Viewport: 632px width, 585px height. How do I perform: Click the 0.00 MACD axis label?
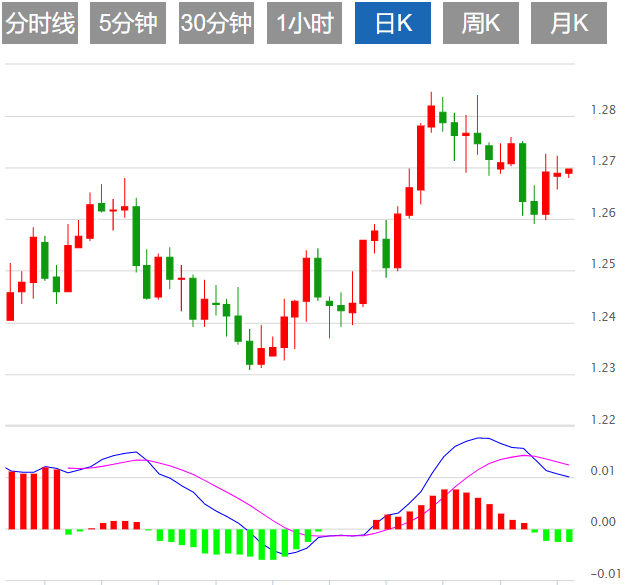click(x=603, y=522)
